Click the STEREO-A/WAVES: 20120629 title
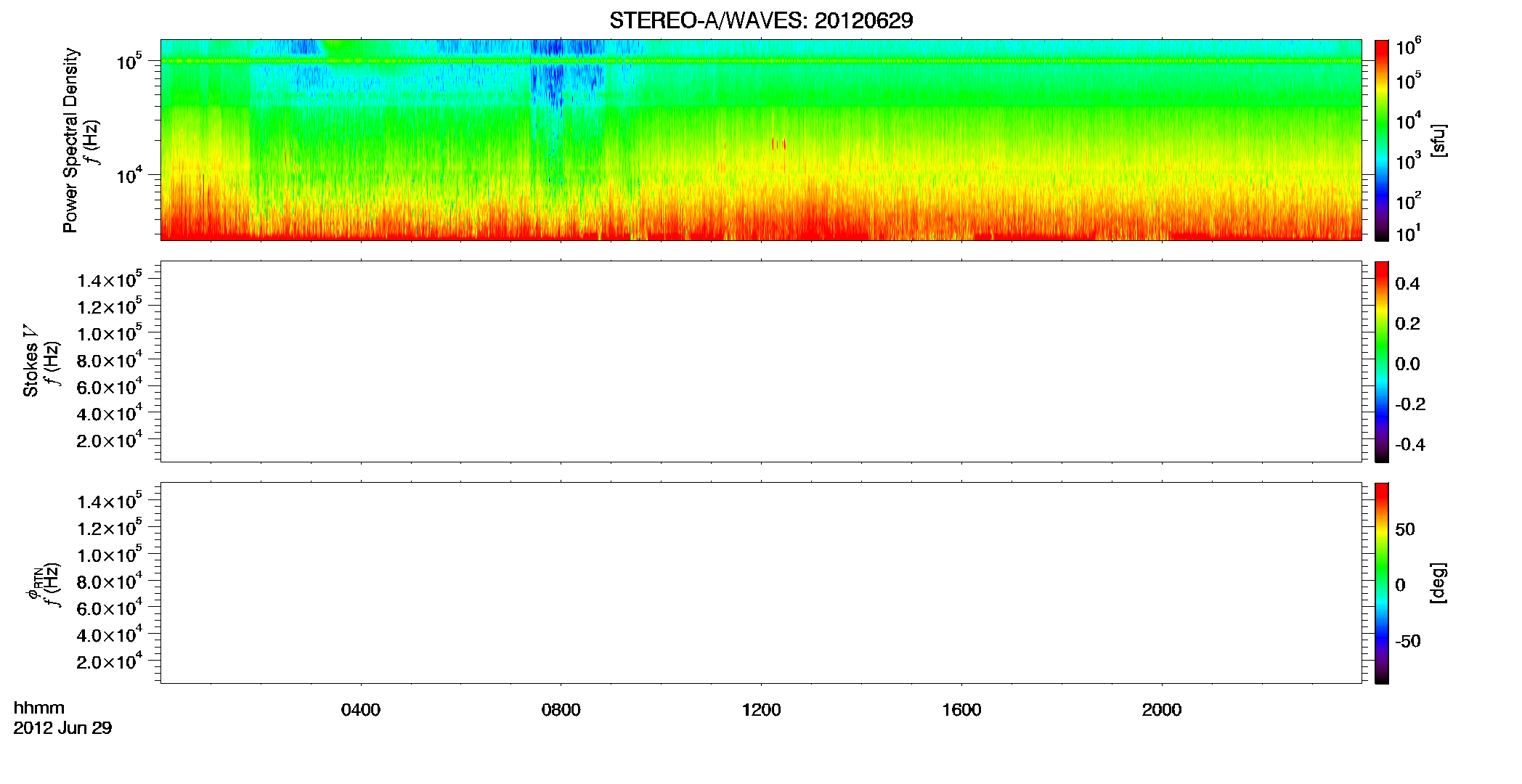 pos(761,20)
